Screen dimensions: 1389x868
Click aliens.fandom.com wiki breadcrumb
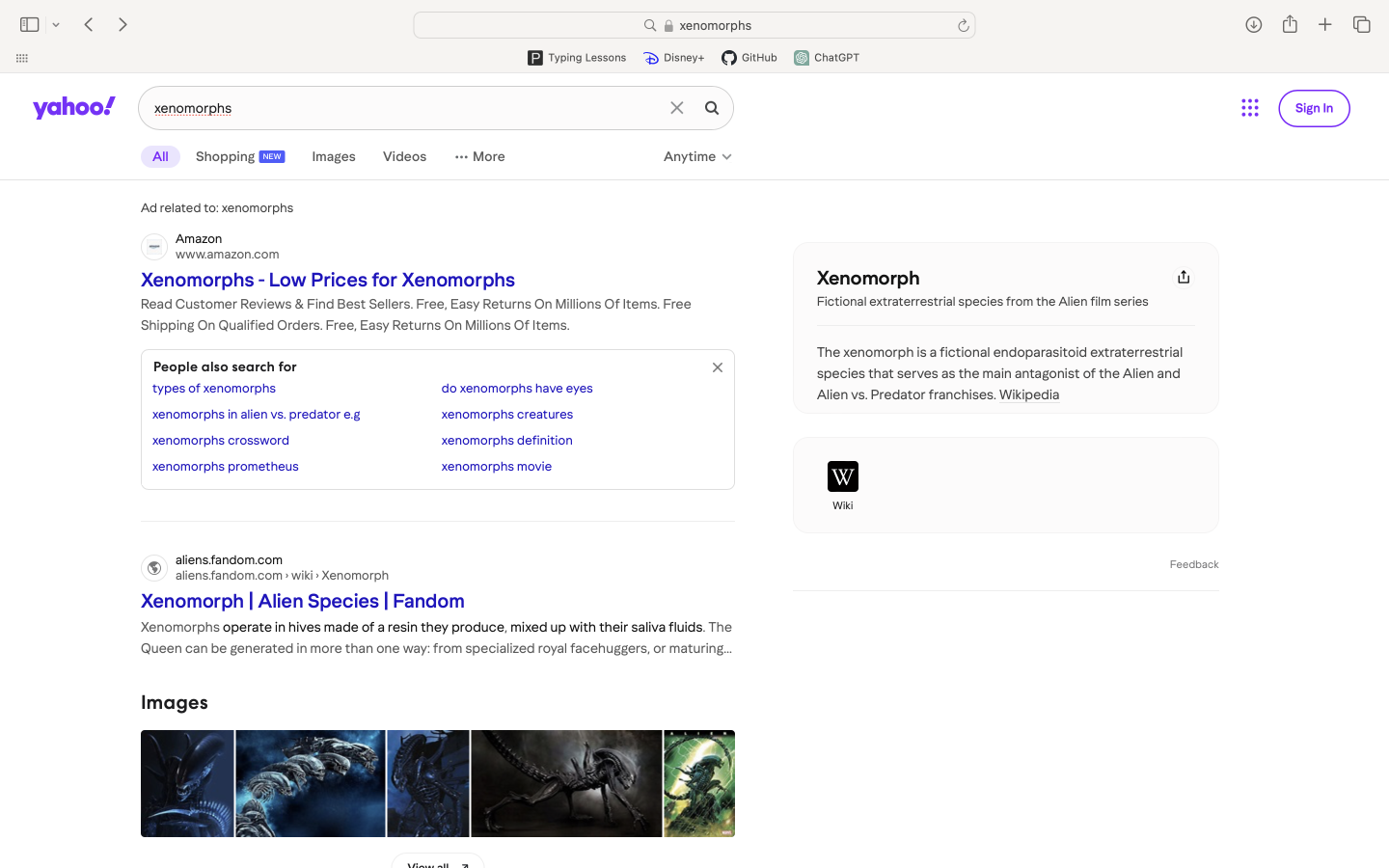click(x=282, y=576)
